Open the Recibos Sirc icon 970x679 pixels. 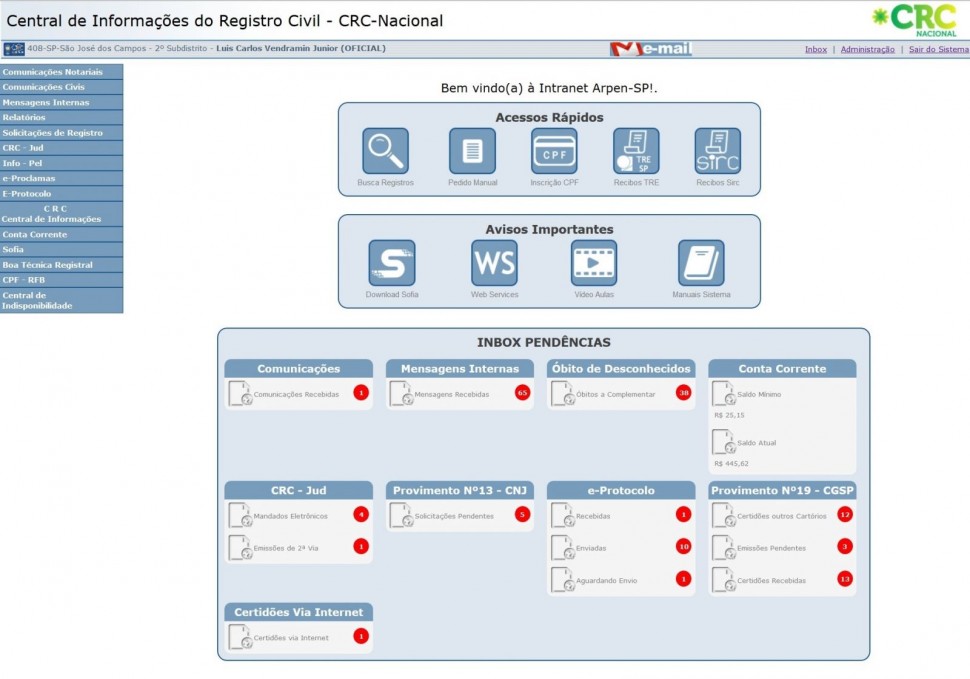click(x=718, y=151)
